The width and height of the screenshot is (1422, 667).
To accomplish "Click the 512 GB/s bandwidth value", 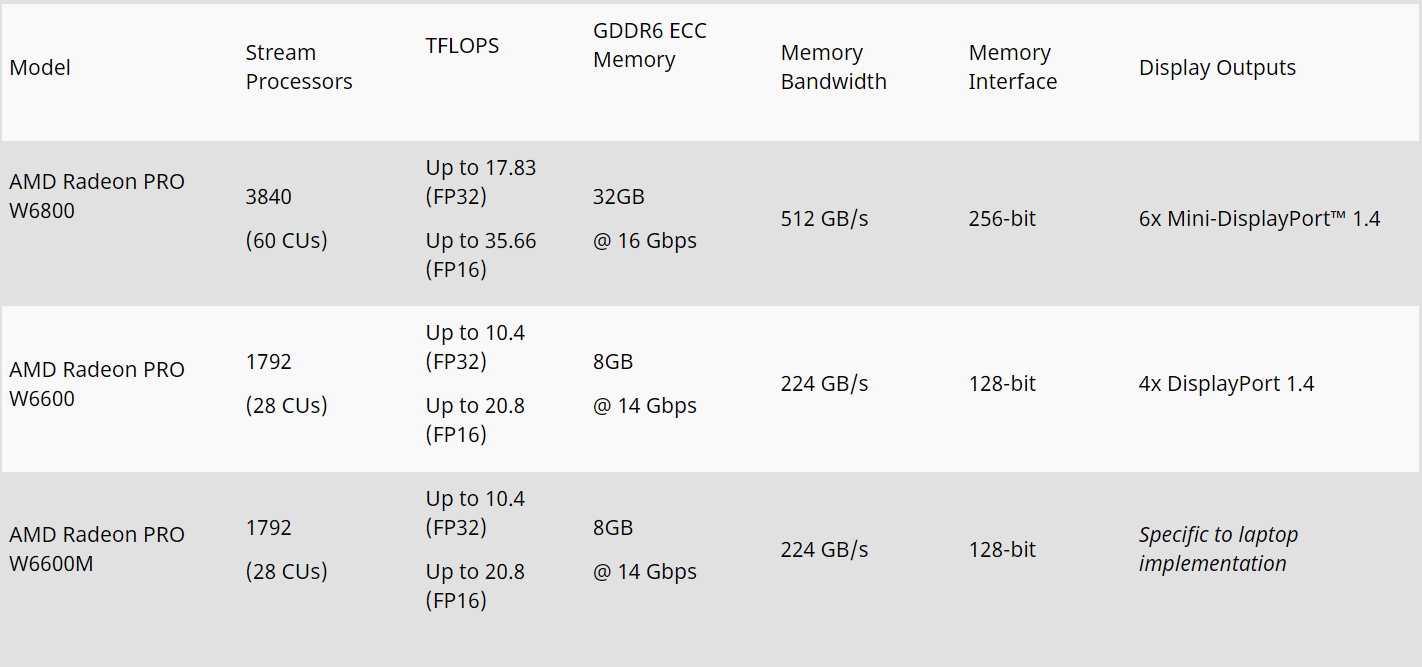I will pos(825,218).
